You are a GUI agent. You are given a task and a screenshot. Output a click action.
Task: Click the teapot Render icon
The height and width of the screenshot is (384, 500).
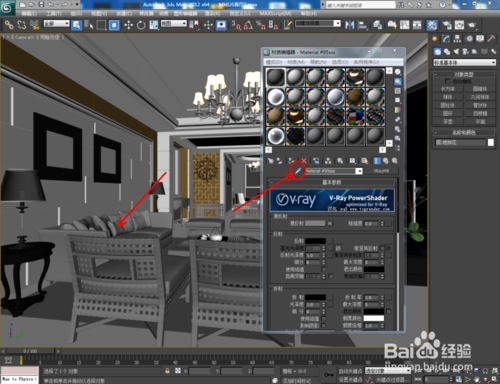(472, 25)
